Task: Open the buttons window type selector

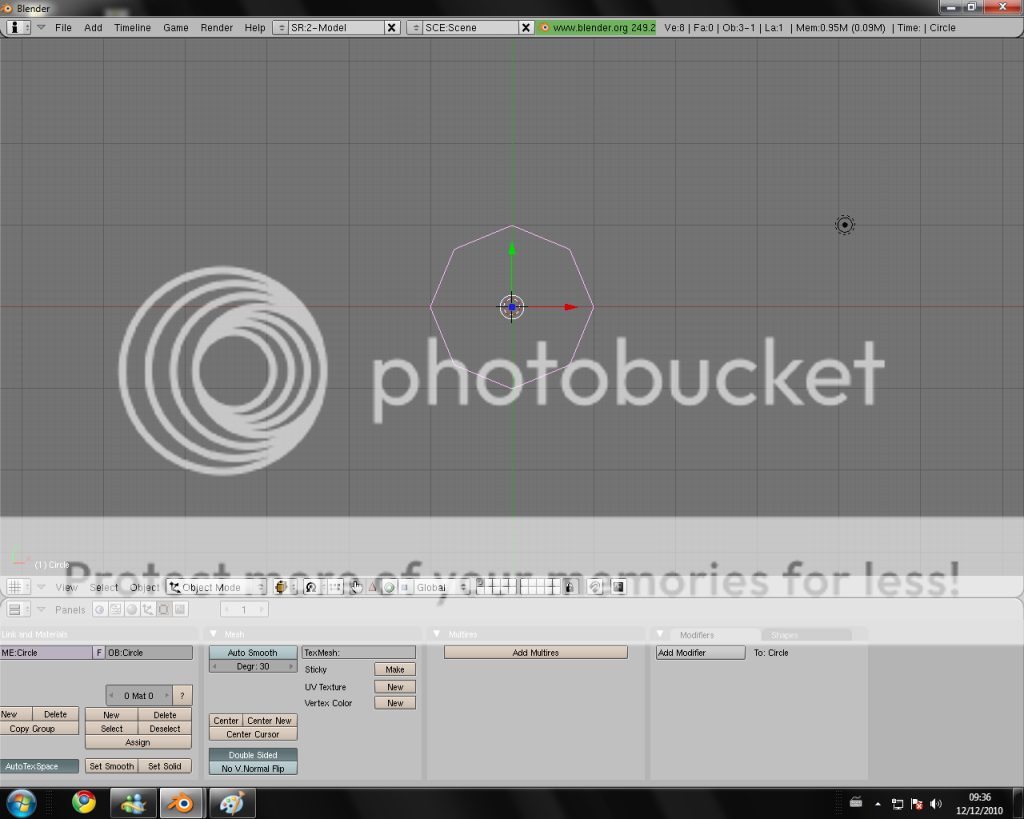Action: click(x=18, y=609)
